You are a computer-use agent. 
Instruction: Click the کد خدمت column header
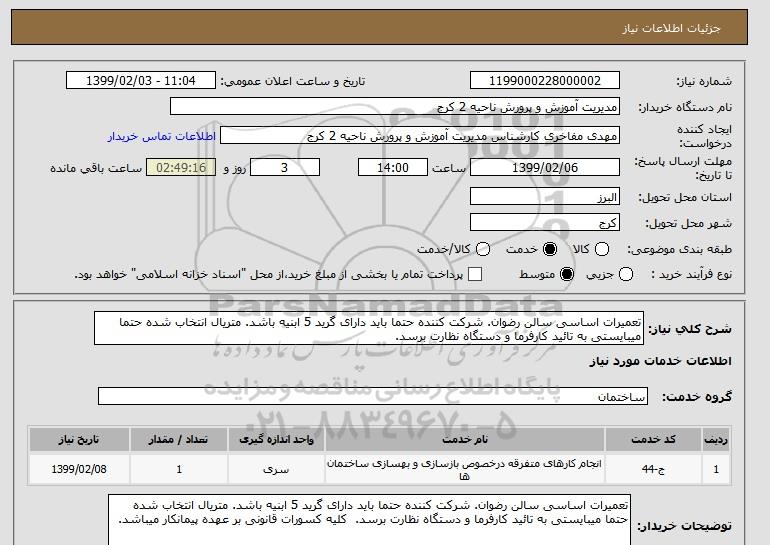pos(653,439)
